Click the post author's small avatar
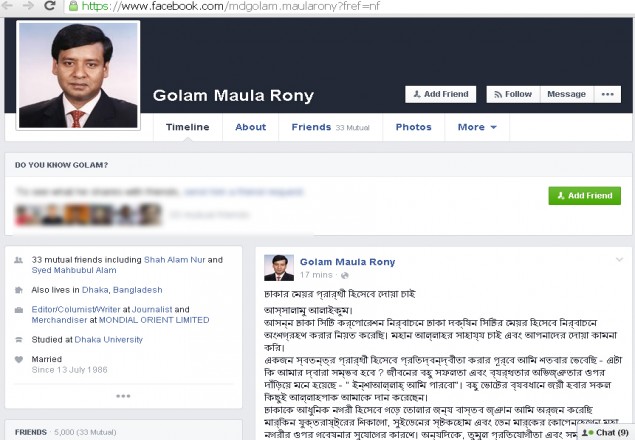 [x=278, y=267]
